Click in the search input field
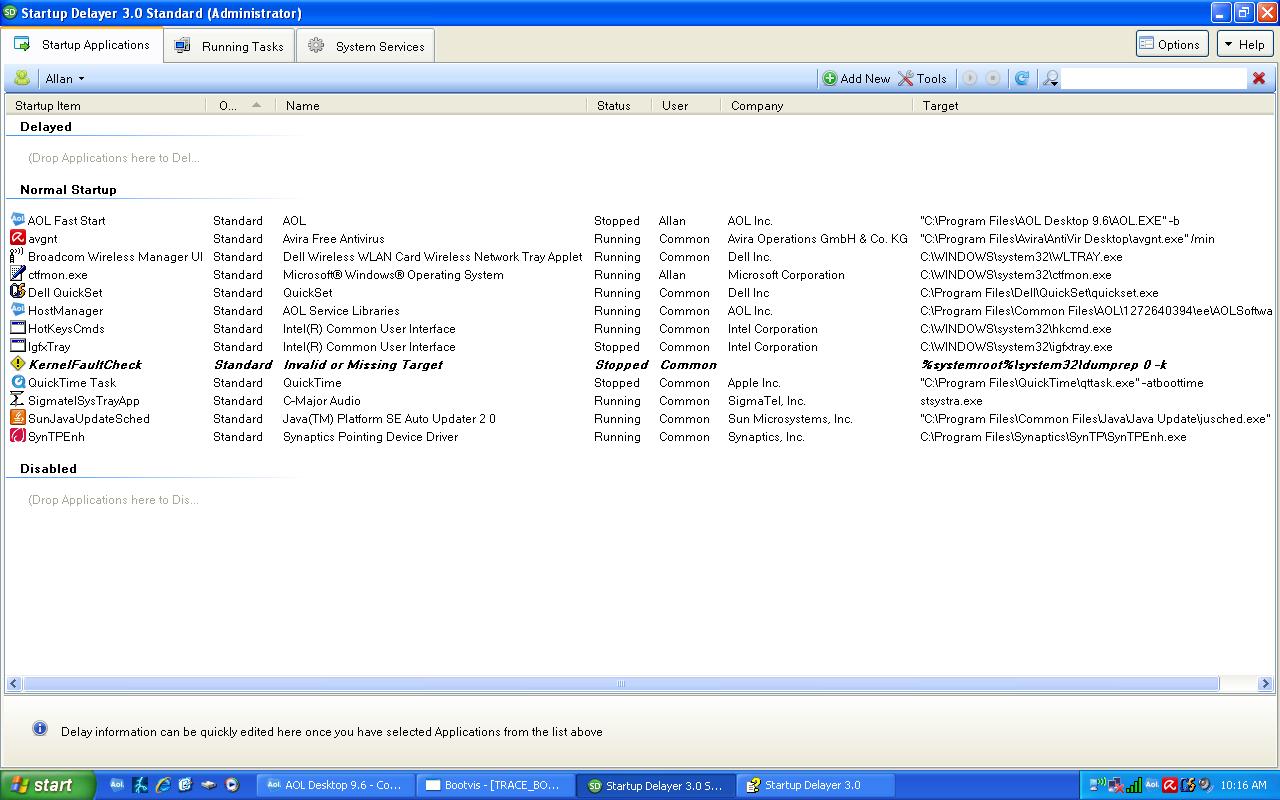This screenshot has width=1280, height=800. click(x=1154, y=78)
